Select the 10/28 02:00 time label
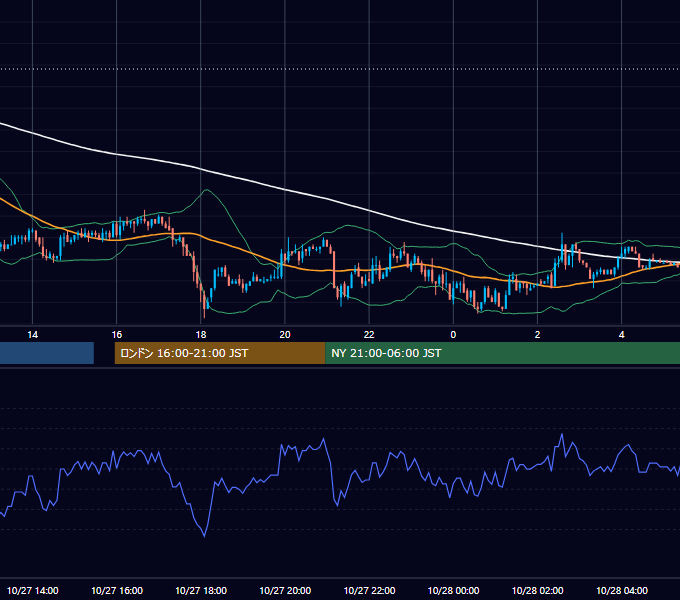 pos(537,590)
